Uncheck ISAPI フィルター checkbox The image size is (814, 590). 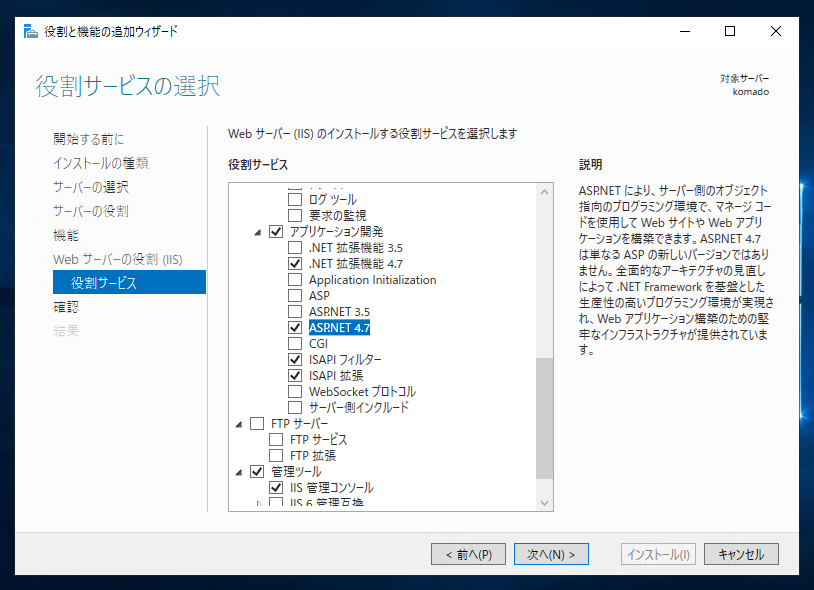[x=295, y=360]
